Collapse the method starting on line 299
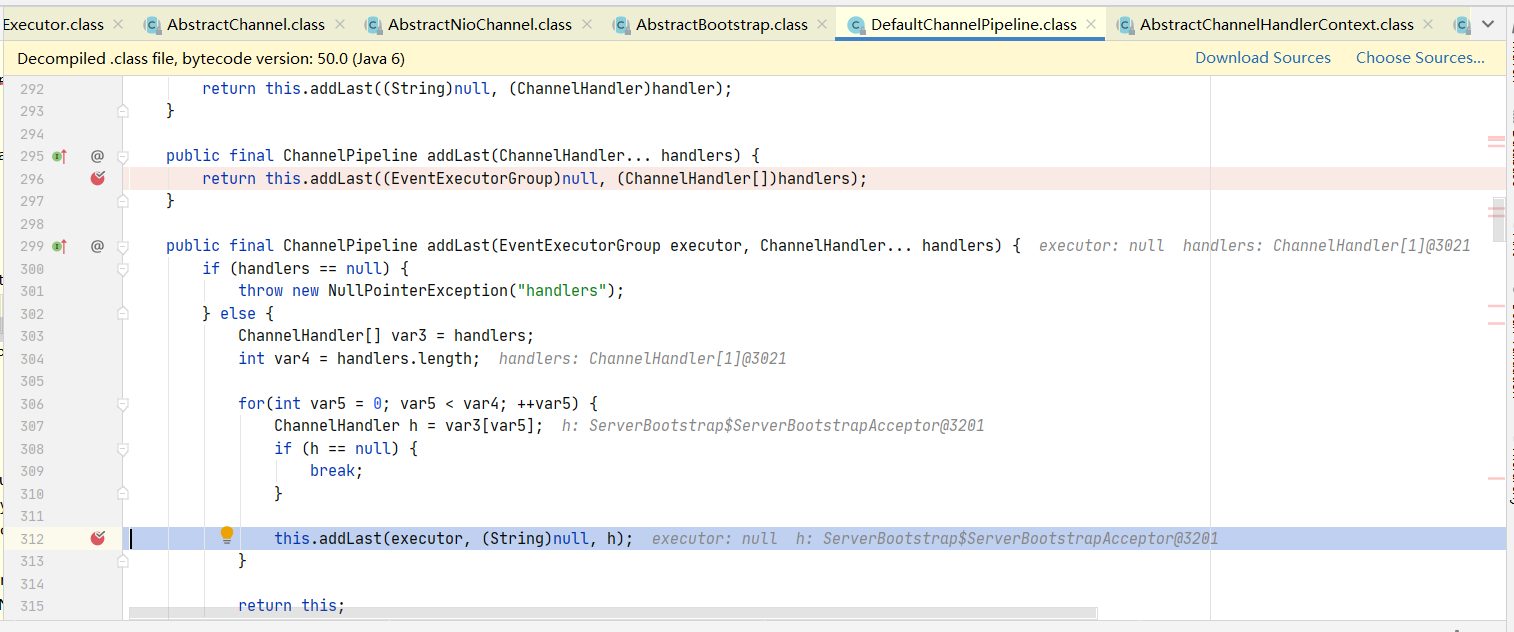The width and height of the screenshot is (1514, 632). pyautogui.click(x=123, y=246)
